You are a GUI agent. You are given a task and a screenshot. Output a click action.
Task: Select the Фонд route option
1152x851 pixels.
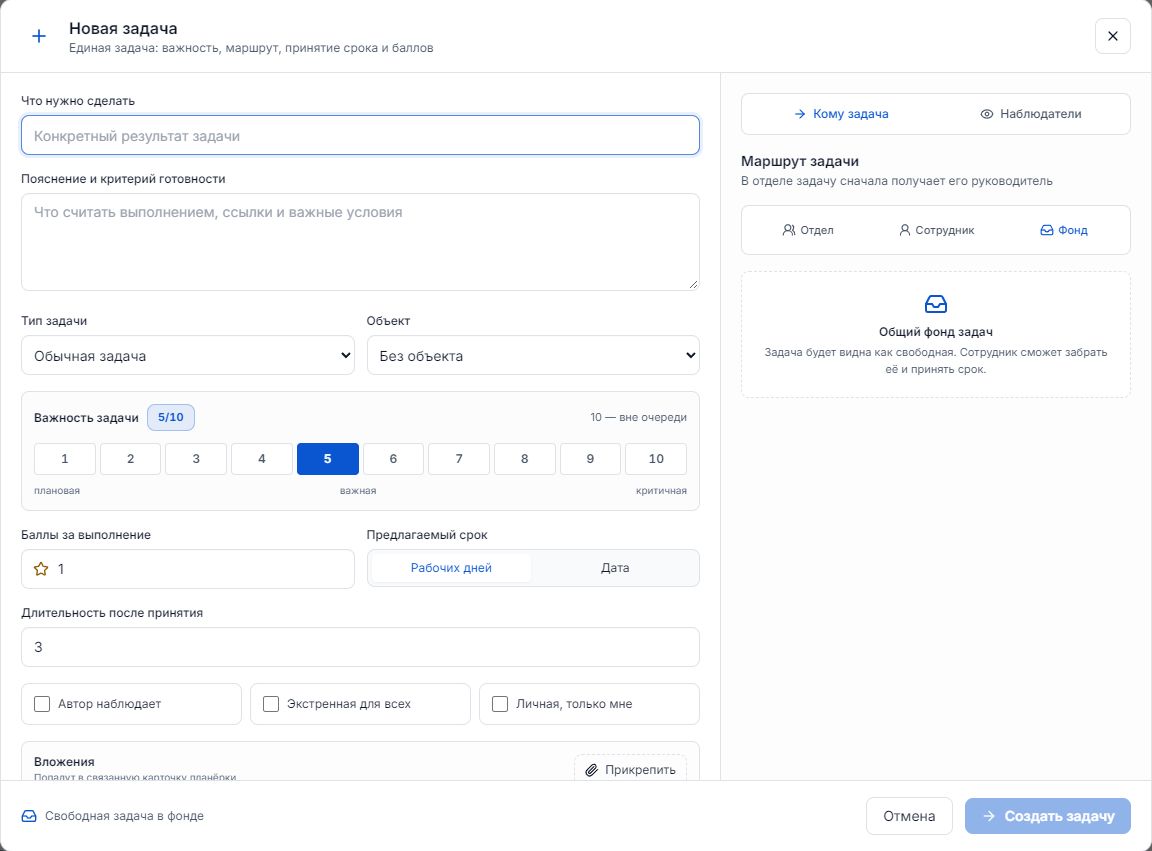[1064, 230]
